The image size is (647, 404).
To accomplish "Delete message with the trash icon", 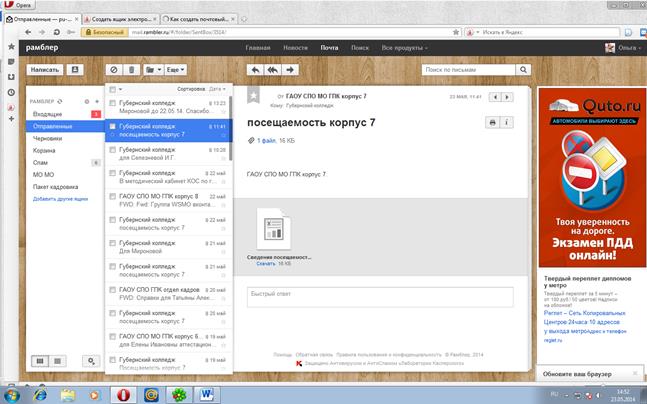I will pyautogui.click(x=132, y=70).
